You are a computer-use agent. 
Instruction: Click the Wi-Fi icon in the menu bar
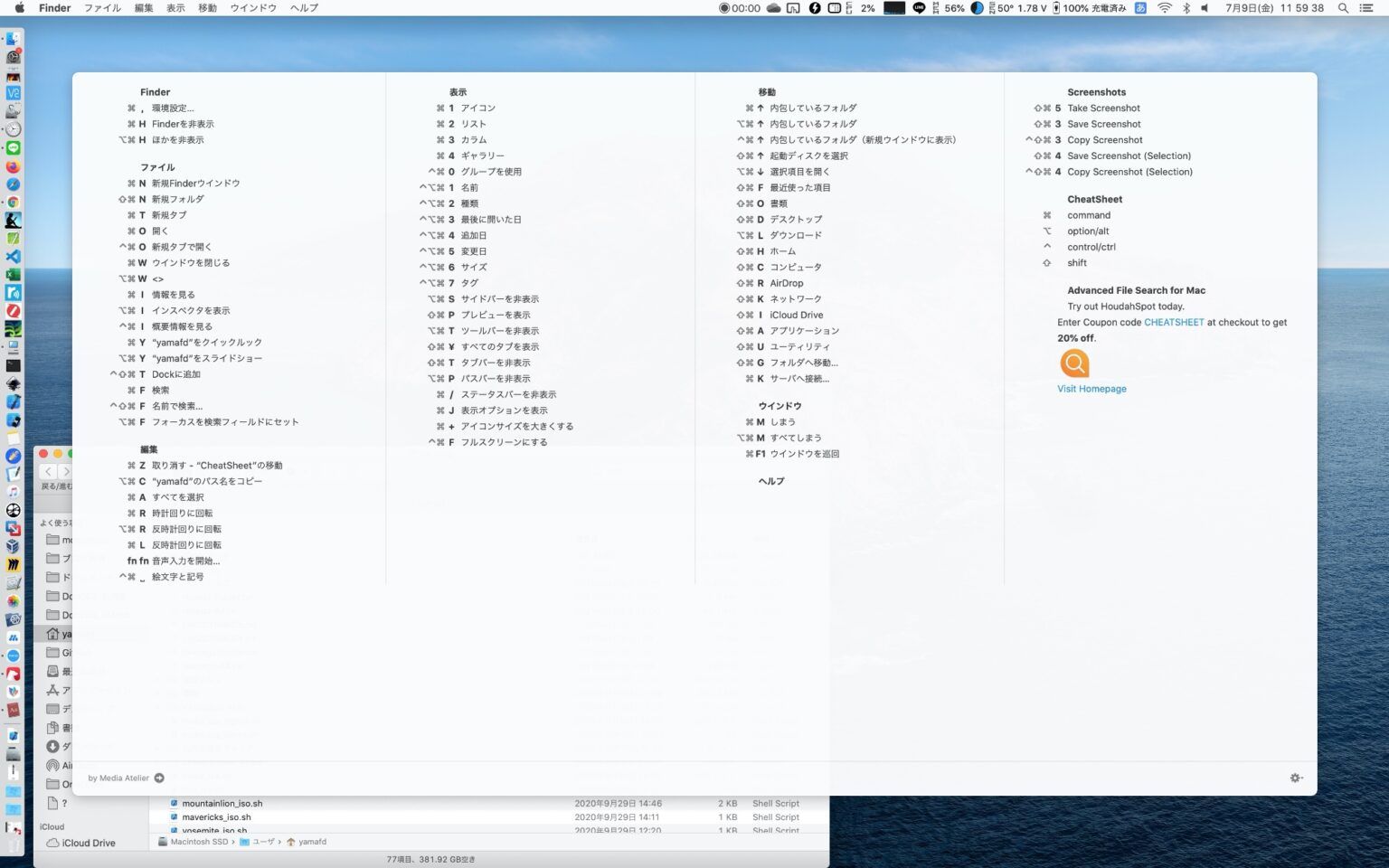click(x=1165, y=8)
